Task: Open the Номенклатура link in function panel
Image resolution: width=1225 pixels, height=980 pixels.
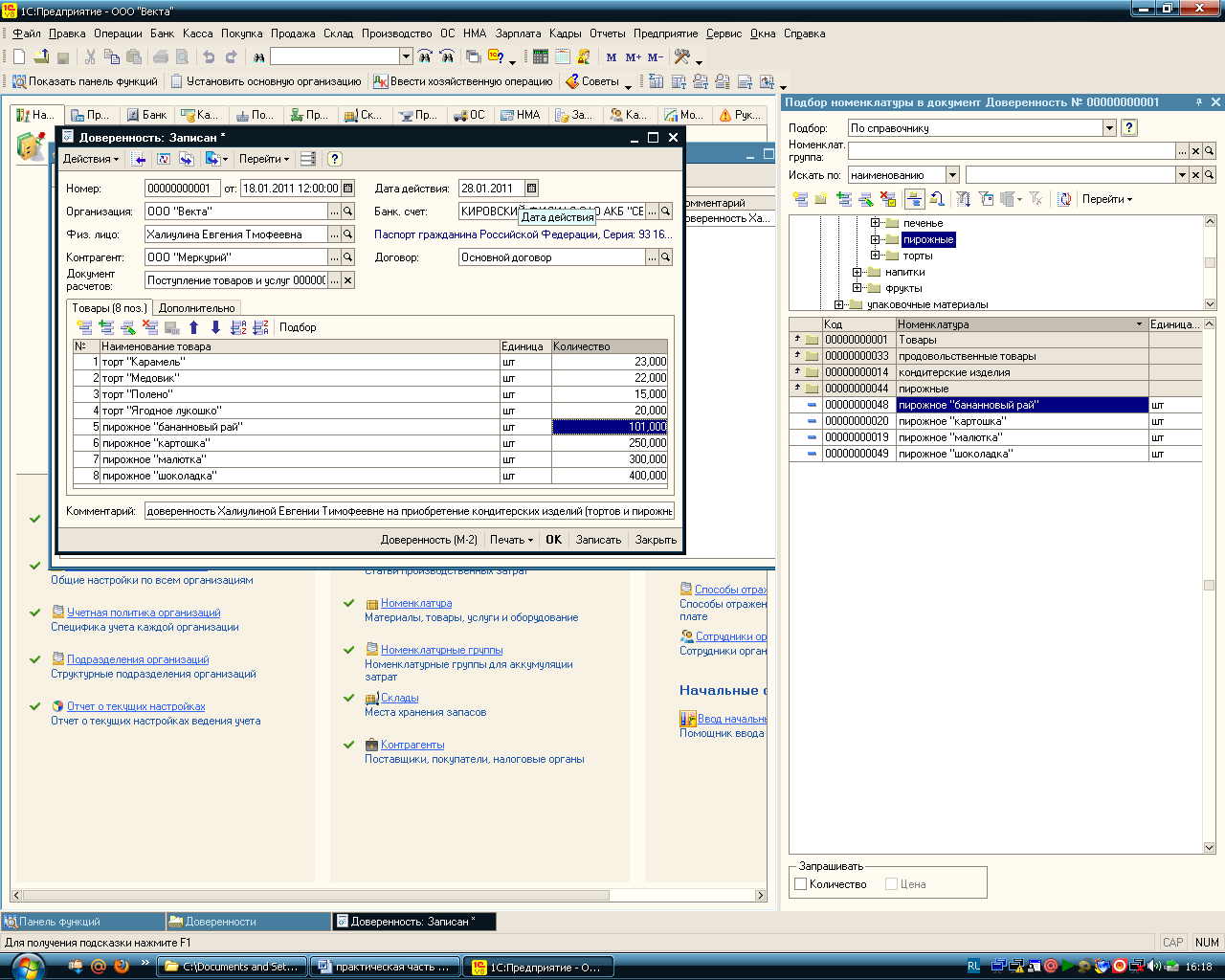Action: tap(416, 603)
